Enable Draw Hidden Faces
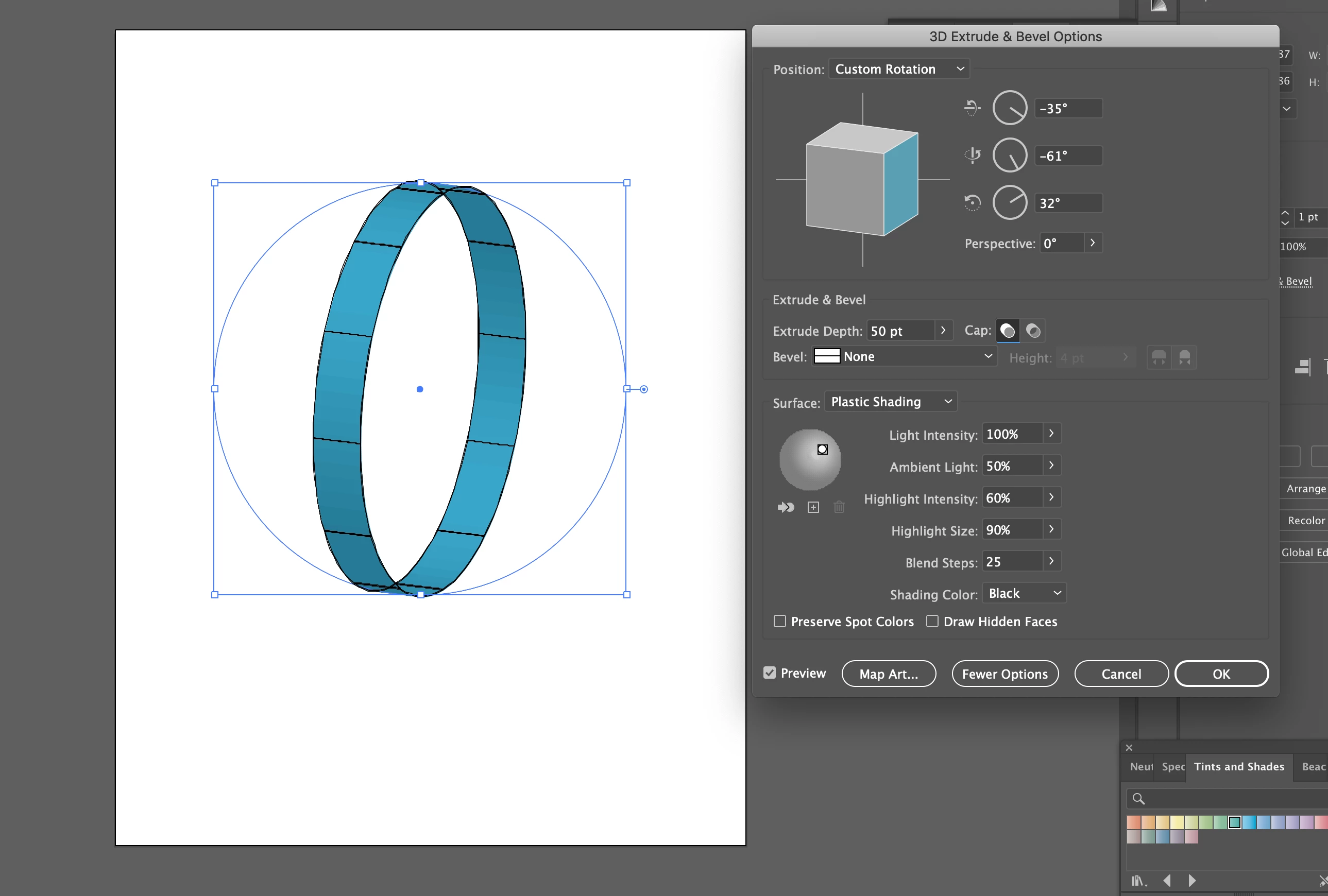The image size is (1328, 896). [932, 621]
